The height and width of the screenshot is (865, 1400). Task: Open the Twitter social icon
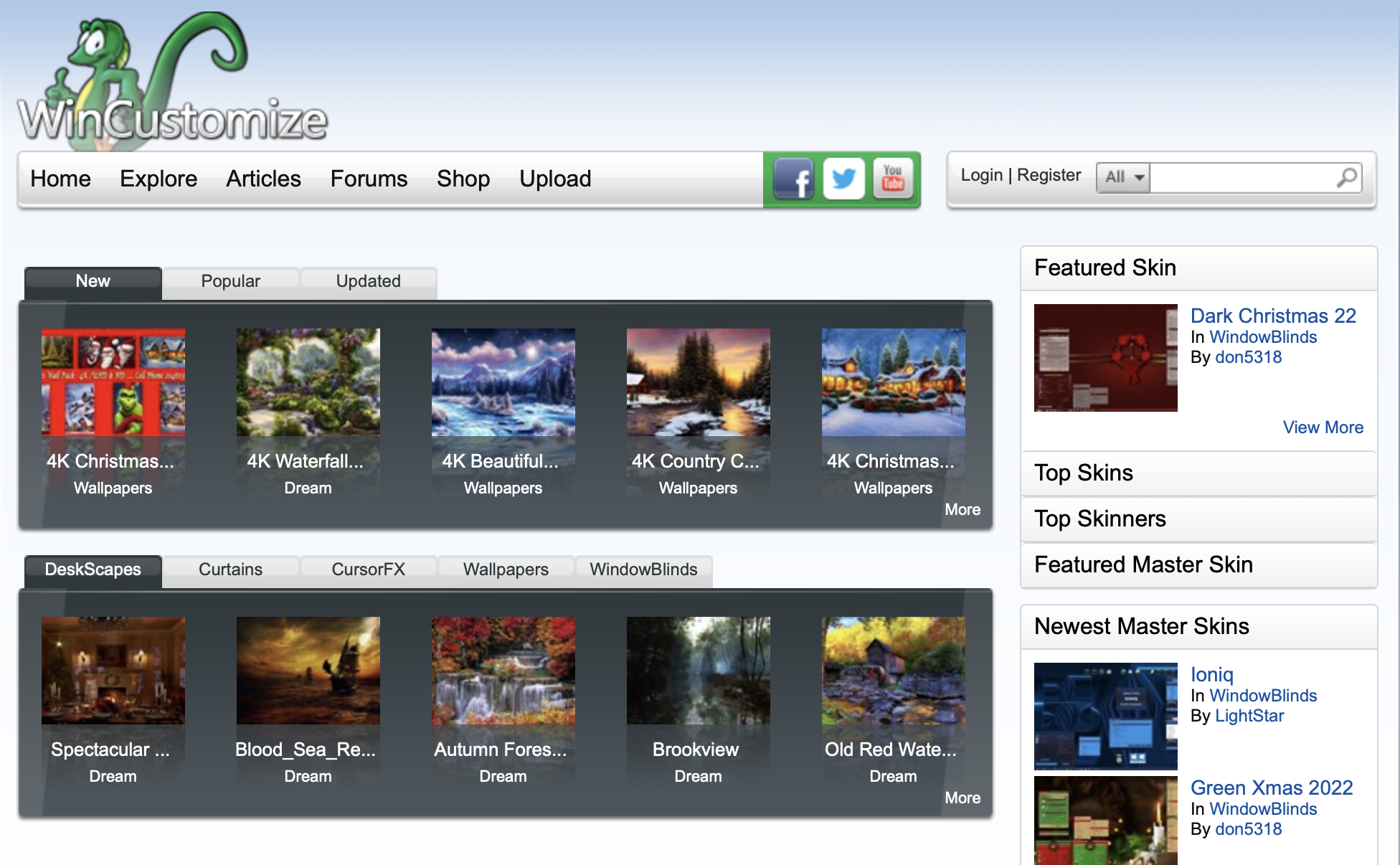pyautogui.click(x=843, y=179)
